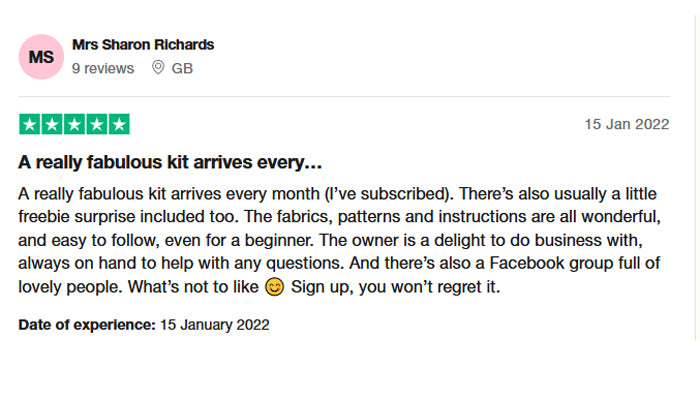The height and width of the screenshot is (400, 700).
Task: Click the GB country label
Action: pyautogui.click(x=182, y=68)
